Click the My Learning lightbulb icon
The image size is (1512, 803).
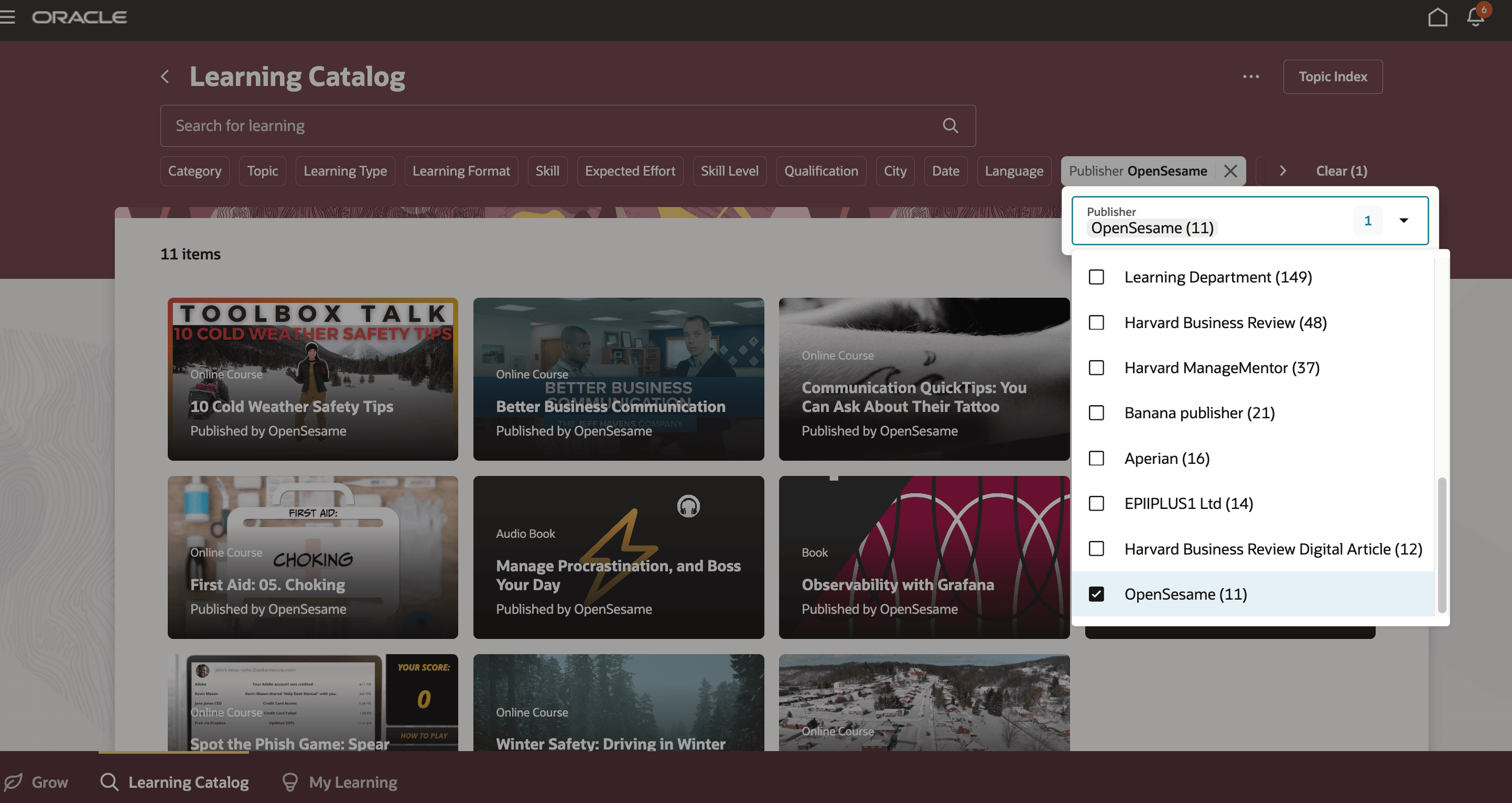tap(290, 782)
